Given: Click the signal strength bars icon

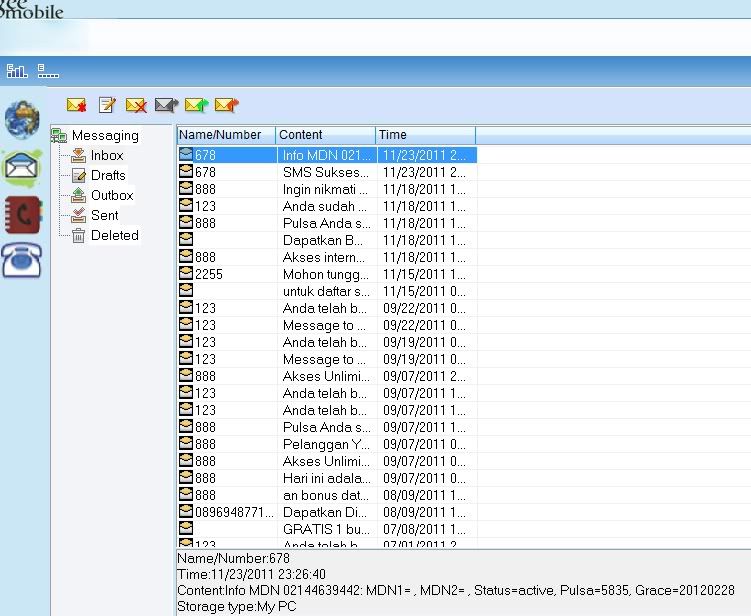Looking at the screenshot, I should coord(17,71).
